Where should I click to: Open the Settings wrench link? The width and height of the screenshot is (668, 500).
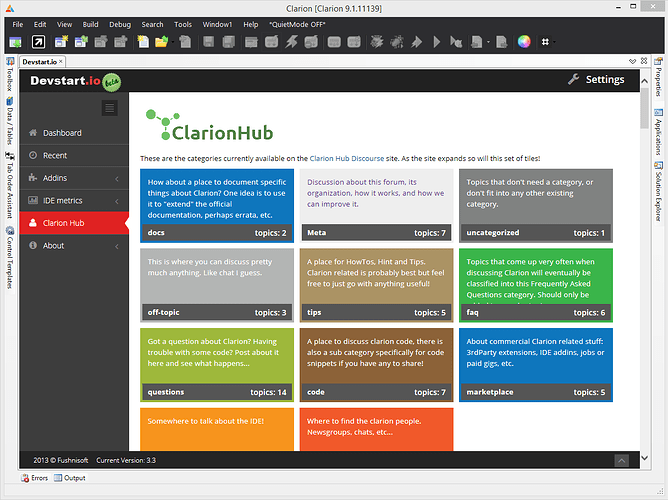coord(596,80)
